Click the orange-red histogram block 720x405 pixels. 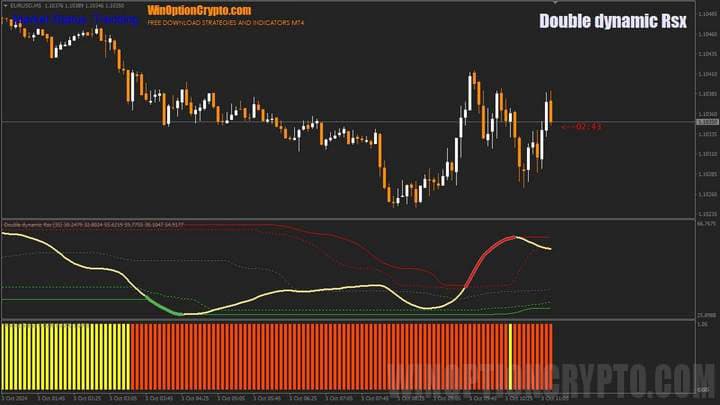(320, 356)
